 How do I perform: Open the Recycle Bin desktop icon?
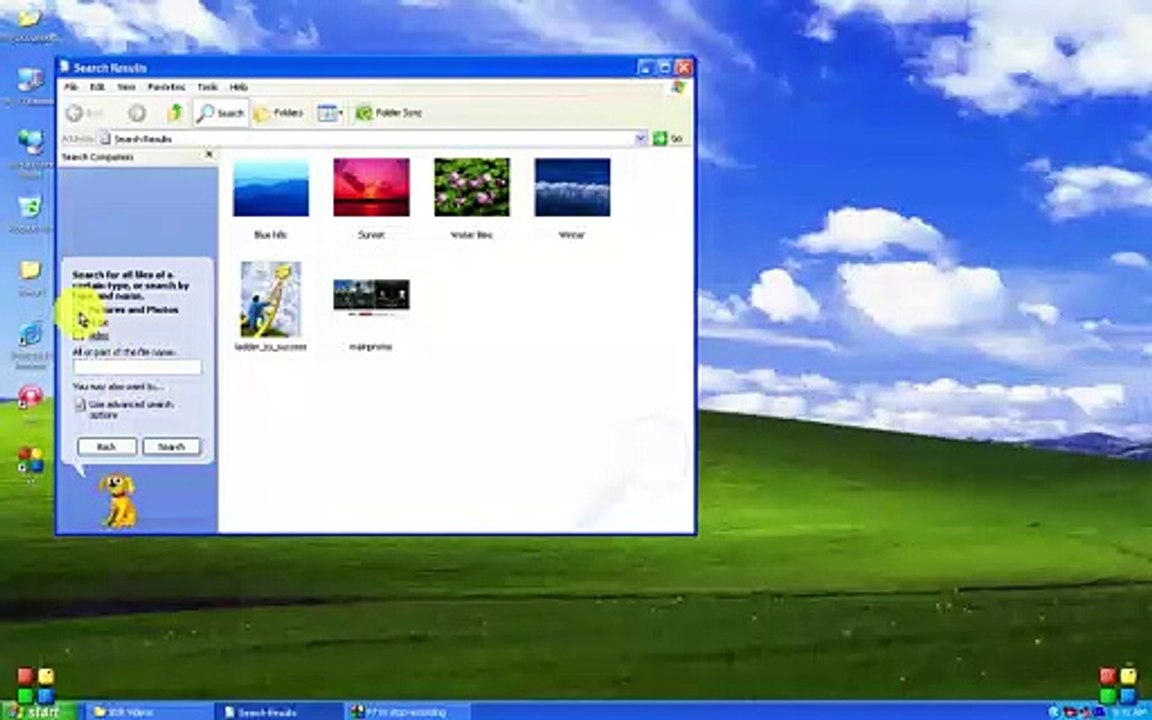[x=30, y=206]
